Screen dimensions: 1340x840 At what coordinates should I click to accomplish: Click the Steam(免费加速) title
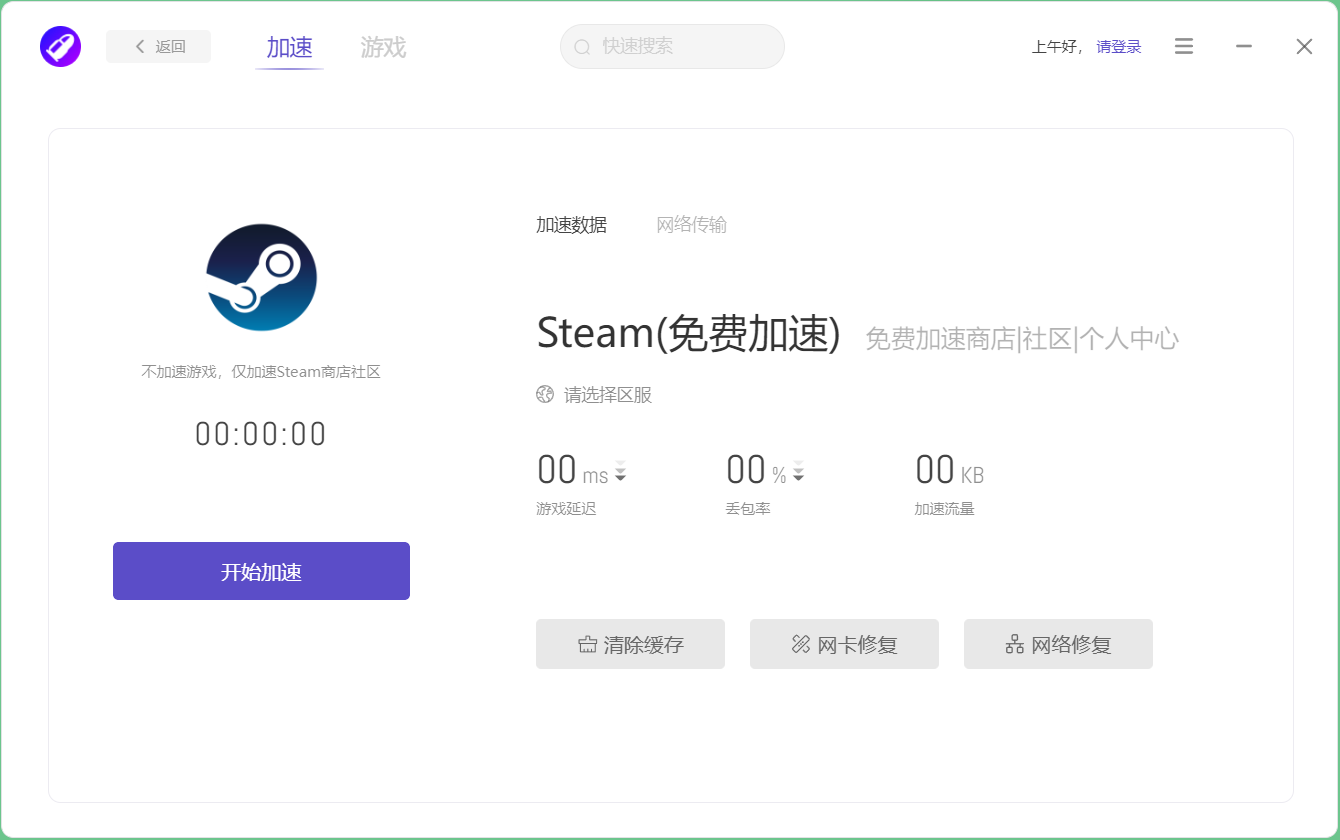(x=688, y=333)
